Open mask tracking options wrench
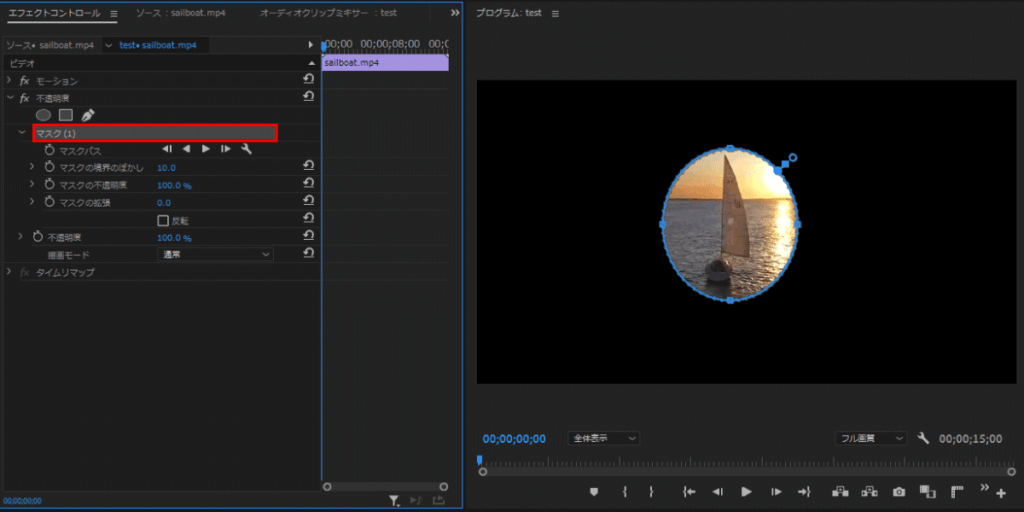The width and height of the screenshot is (1024, 512). click(246, 149)
